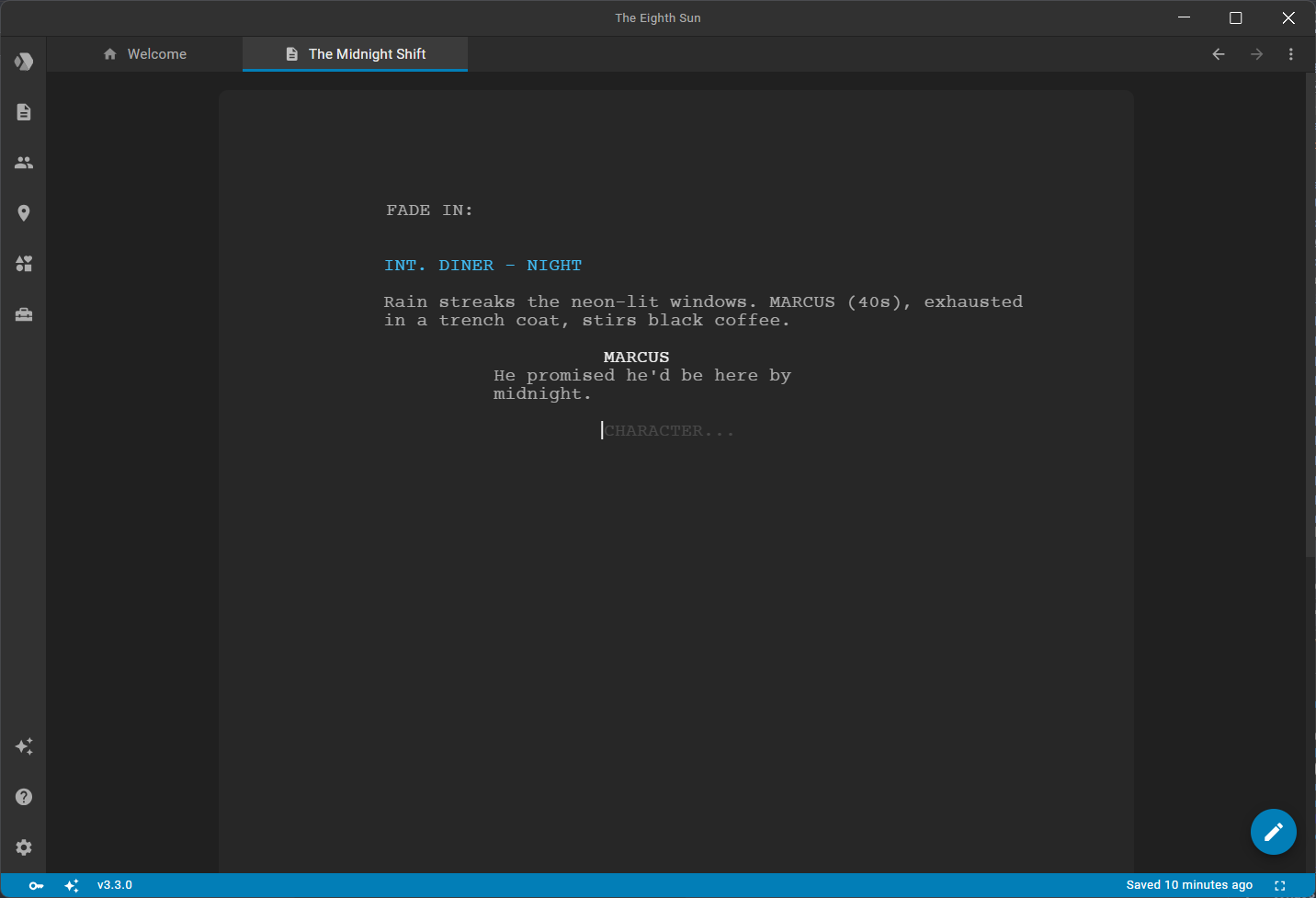Screen dimensions: 1316x898
Task: Close The Eighth Sun window
Action: pos(1288,17)
